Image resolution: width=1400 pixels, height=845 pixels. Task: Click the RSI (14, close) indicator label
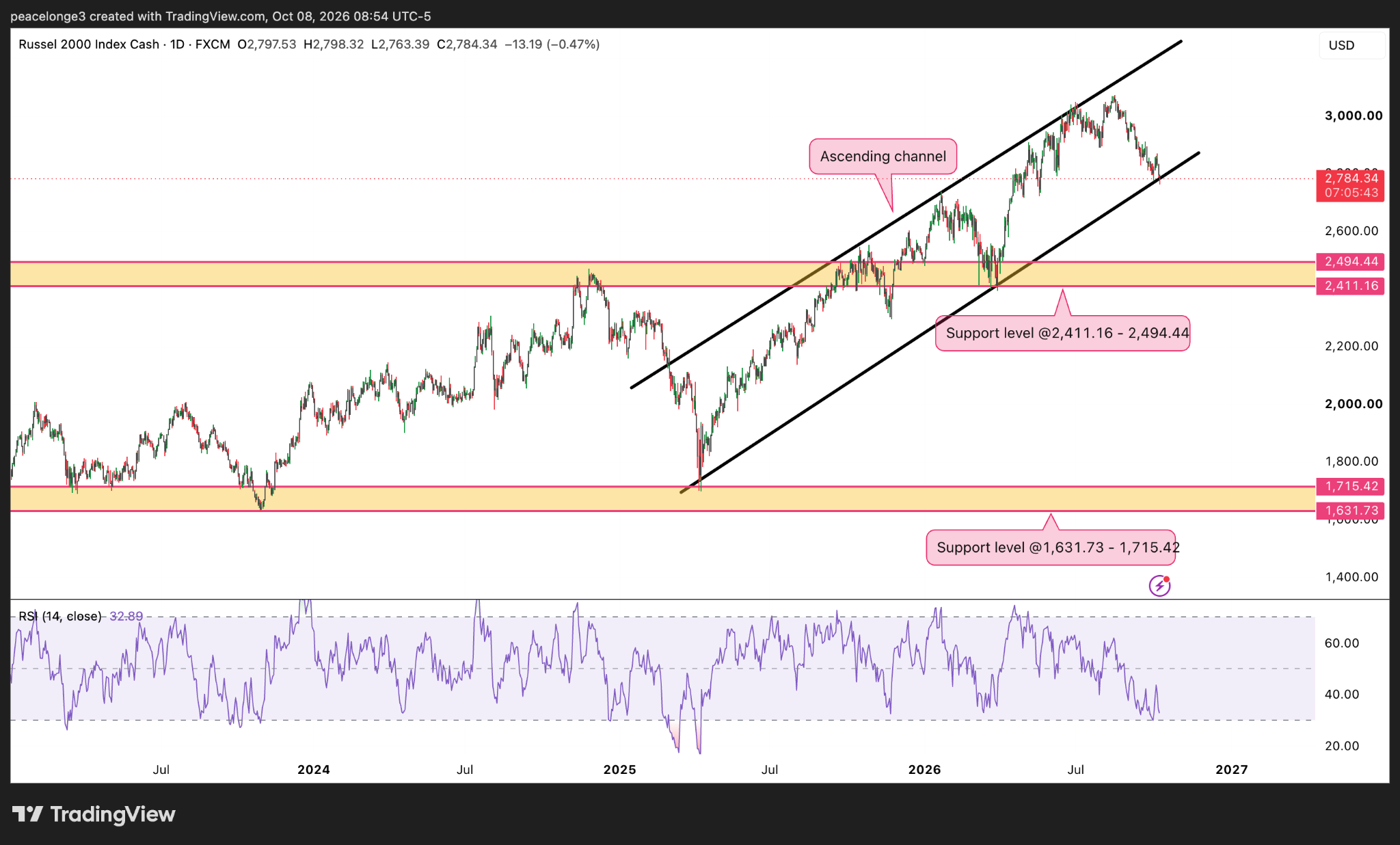coord(60,617)
